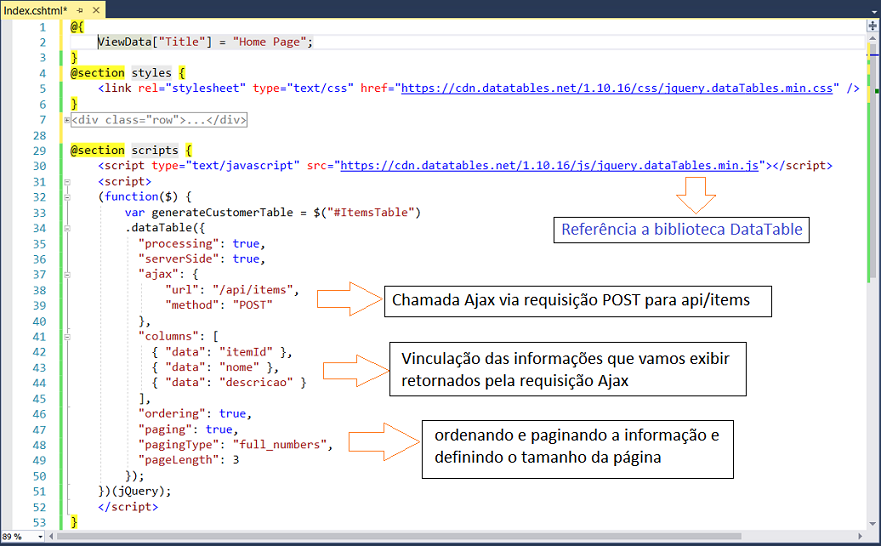
Task: Click the "text/css" attribute value on line 5
Action: pos(320,88)
